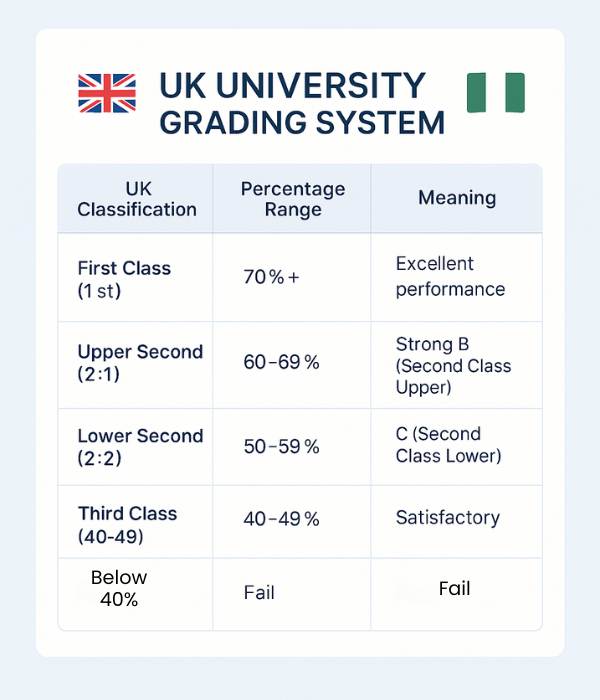This screenshot has width=600, height=700.
Task: Select the Below 40% classification cell
Action: 119,589
